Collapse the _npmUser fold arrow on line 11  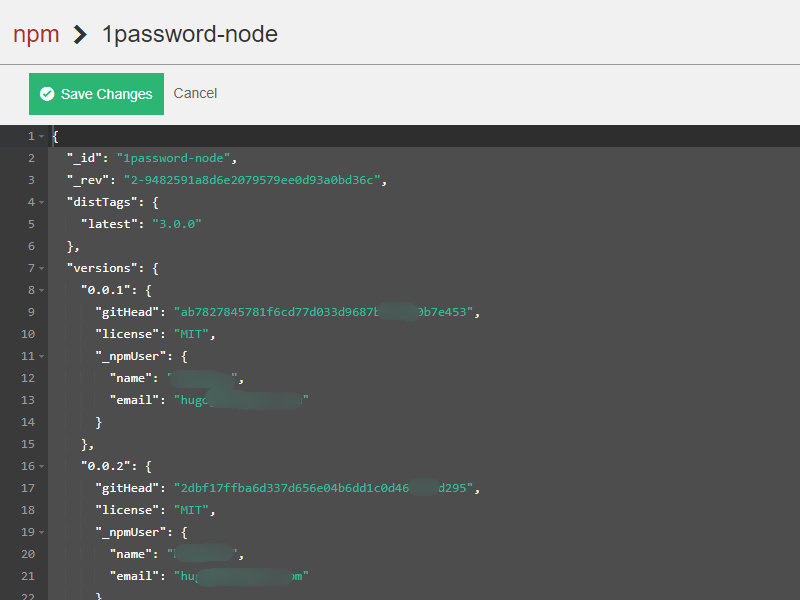coord(42,356)
